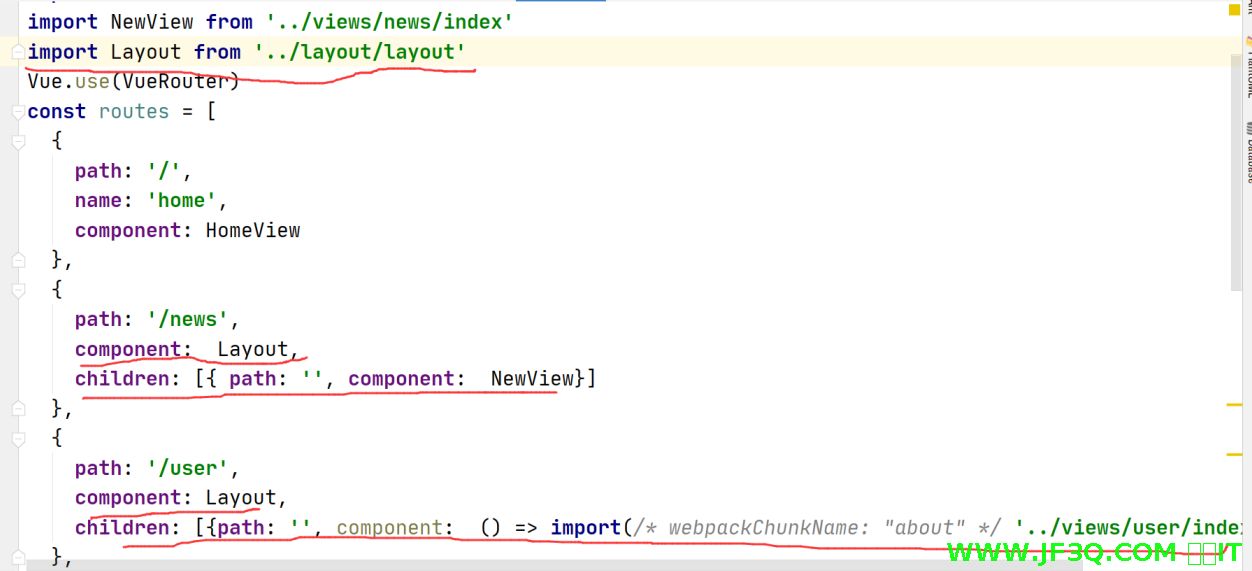Click the 'home' route name string
This screenshot has width=1252, height=571.
click(181, 201)
